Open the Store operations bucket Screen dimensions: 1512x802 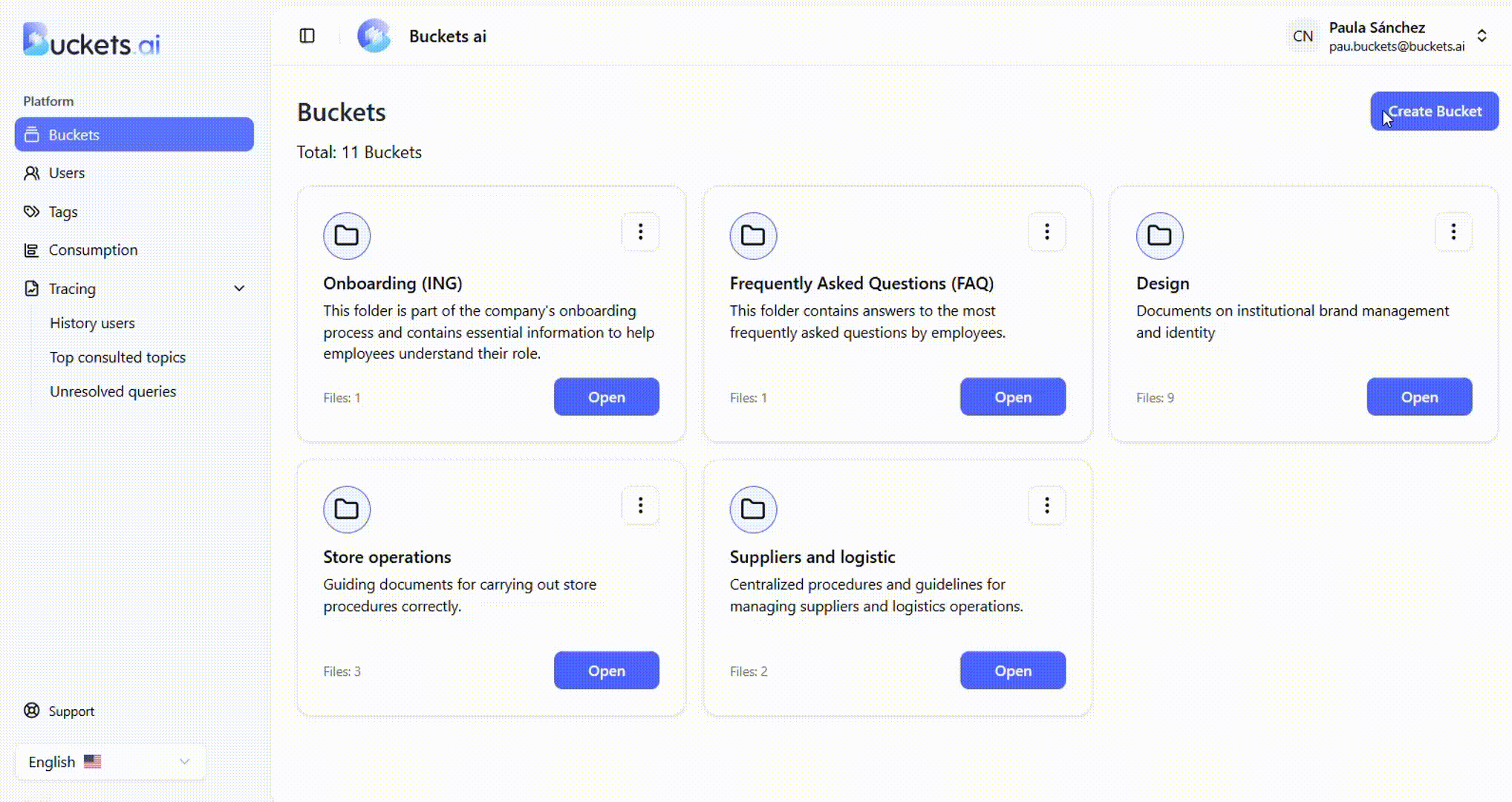[x=606, y=671]
